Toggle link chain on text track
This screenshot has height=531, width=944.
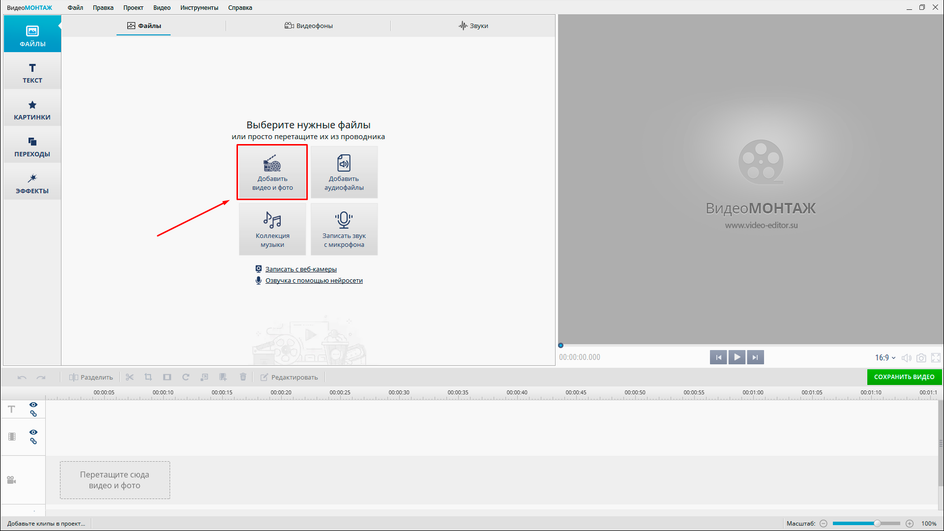pos(33,414)
